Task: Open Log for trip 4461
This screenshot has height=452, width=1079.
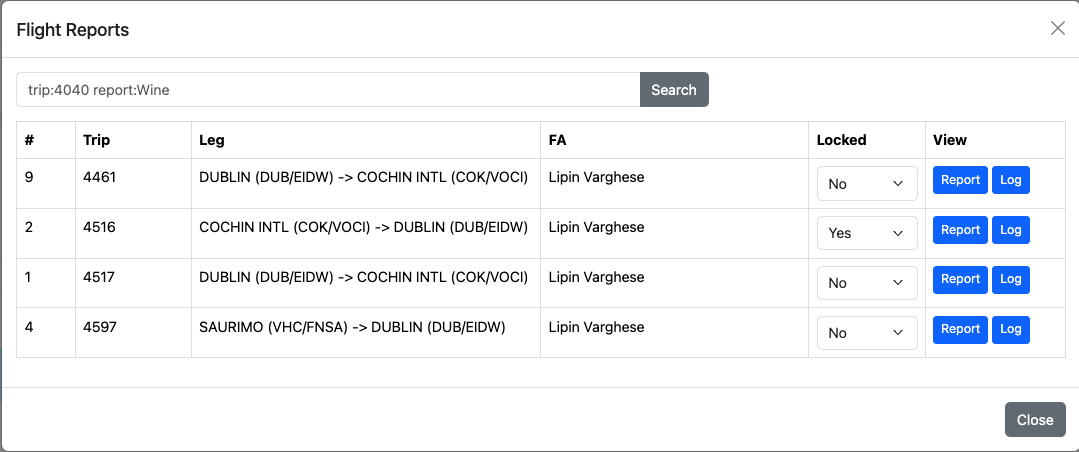Action: [1011, 180]
